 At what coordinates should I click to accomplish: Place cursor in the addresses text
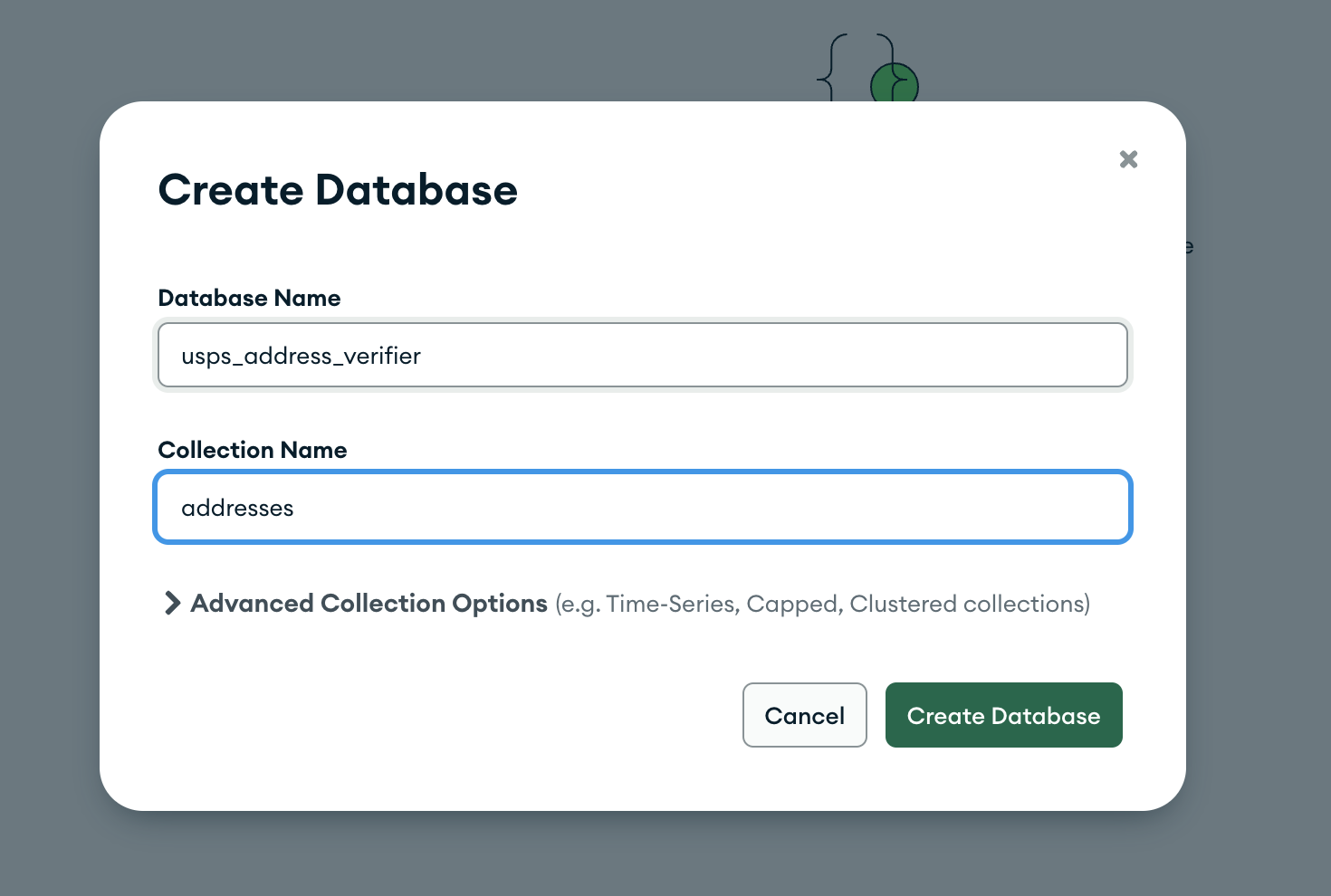(x=237, y=508)
